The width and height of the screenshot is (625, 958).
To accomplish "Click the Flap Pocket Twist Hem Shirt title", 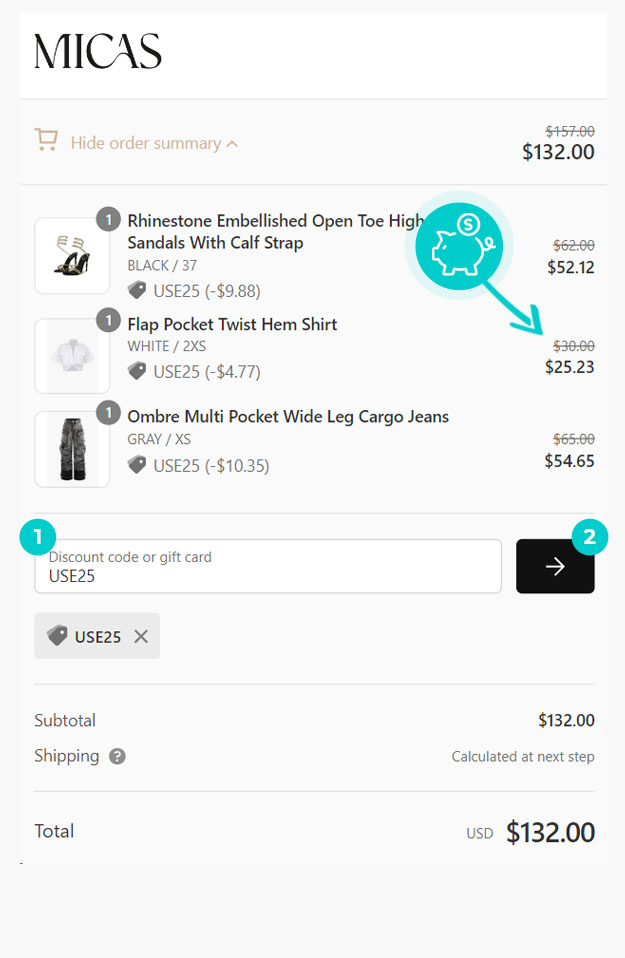I will 232,324.
